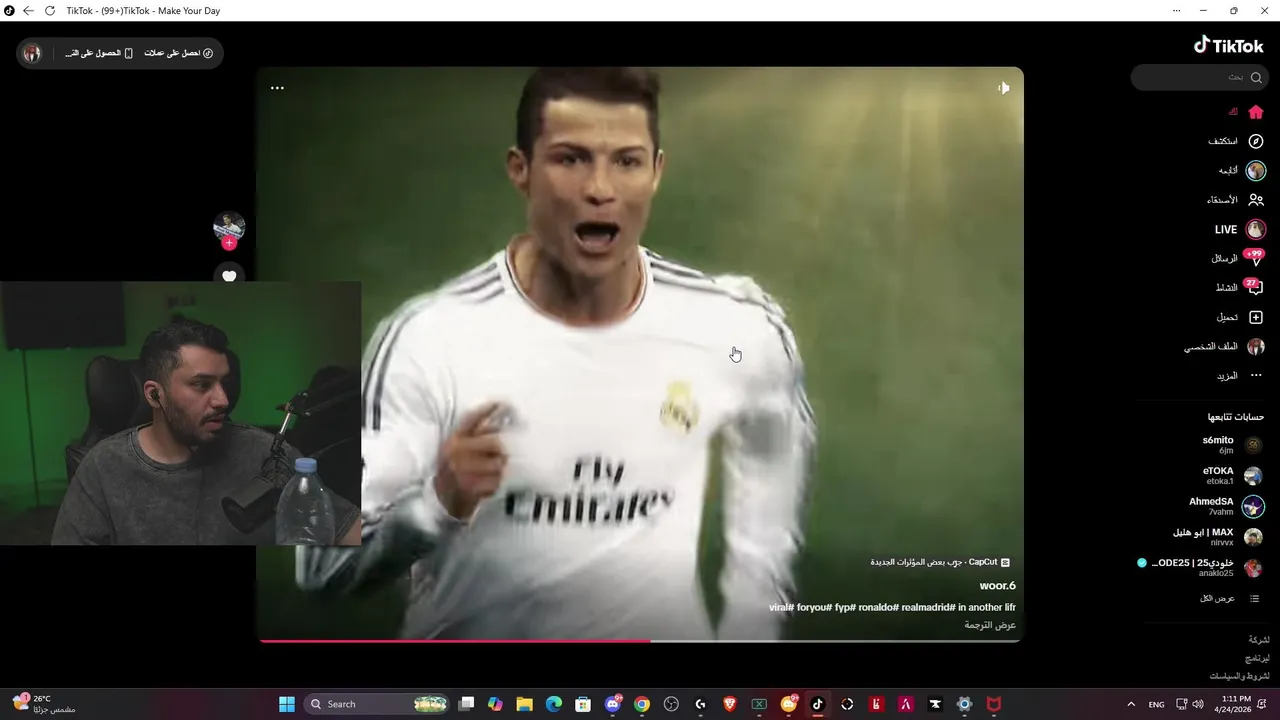Screen dimensions: 1280x720
Task: Click the #viral hashtag
Action: (781, 607)
